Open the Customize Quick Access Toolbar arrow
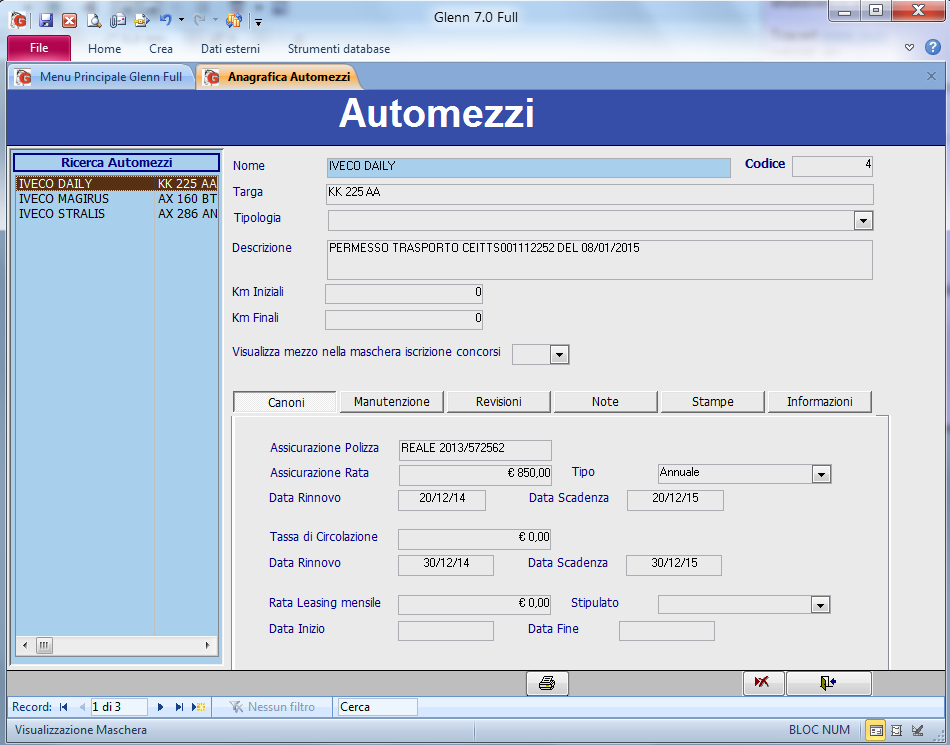Image resolution: width=950 pixels, height=745 pixels. click(x=258, y=22)
